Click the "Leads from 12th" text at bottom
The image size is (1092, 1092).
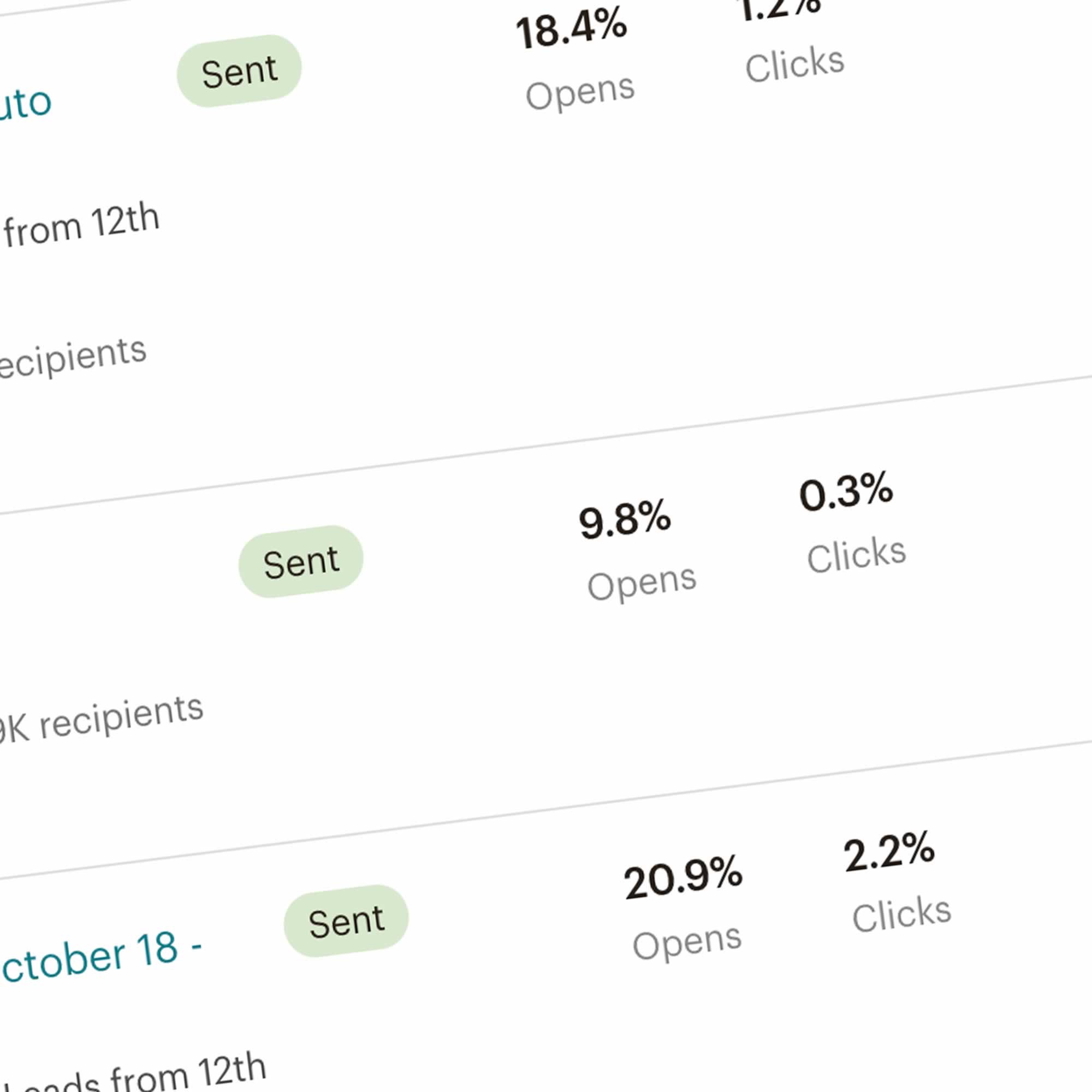pyautogui.click(x=135, y=1074)
